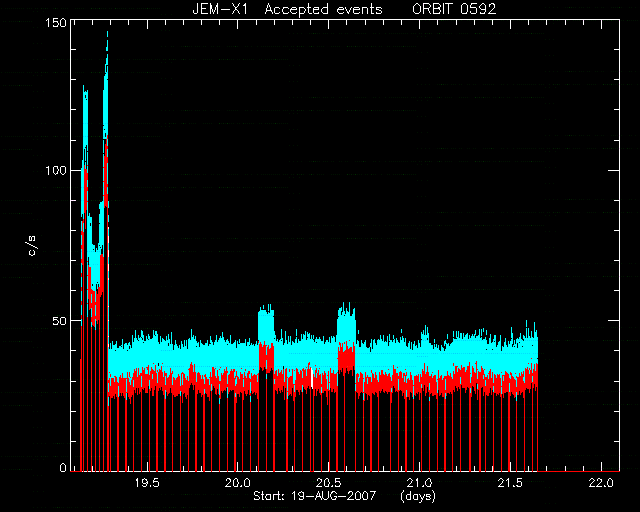Click the 150 y-axis tick label

coord(56,23)
